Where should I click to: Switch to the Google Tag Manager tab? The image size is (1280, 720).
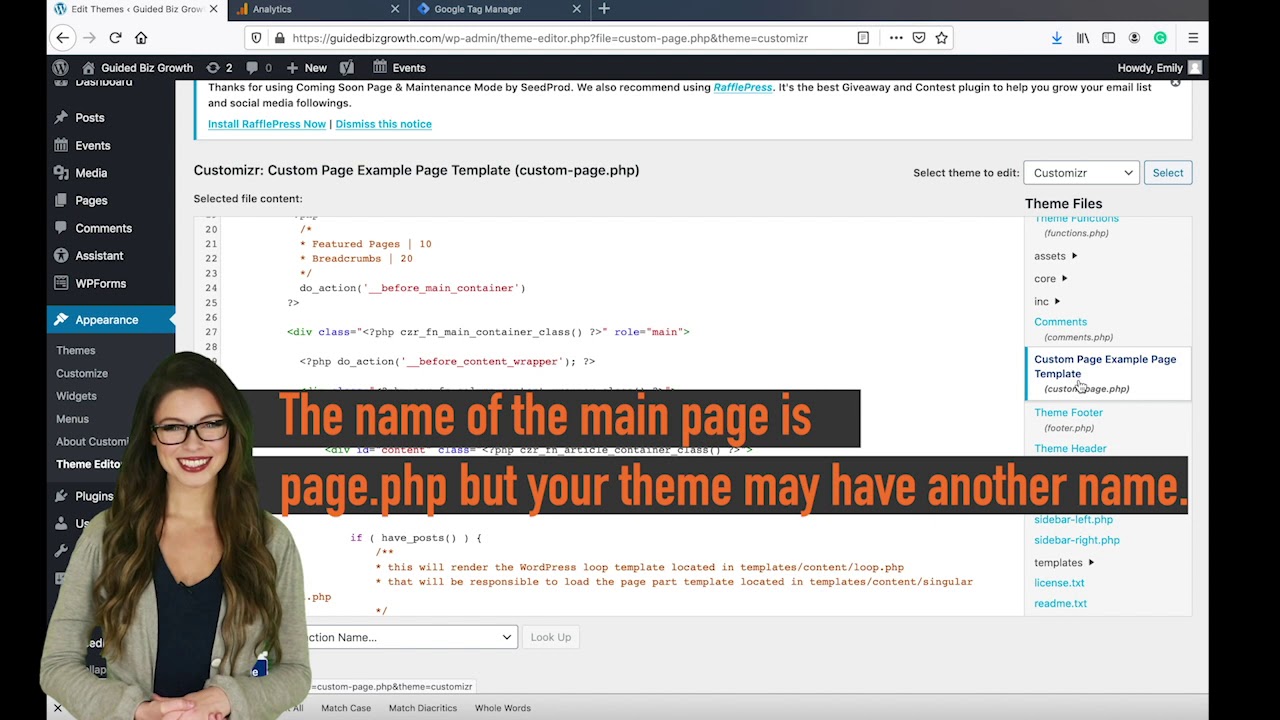coord(498,9)
